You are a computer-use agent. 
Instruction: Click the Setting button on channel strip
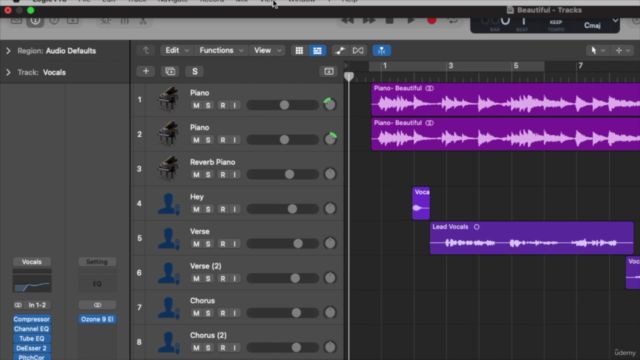tap(97, 262)
